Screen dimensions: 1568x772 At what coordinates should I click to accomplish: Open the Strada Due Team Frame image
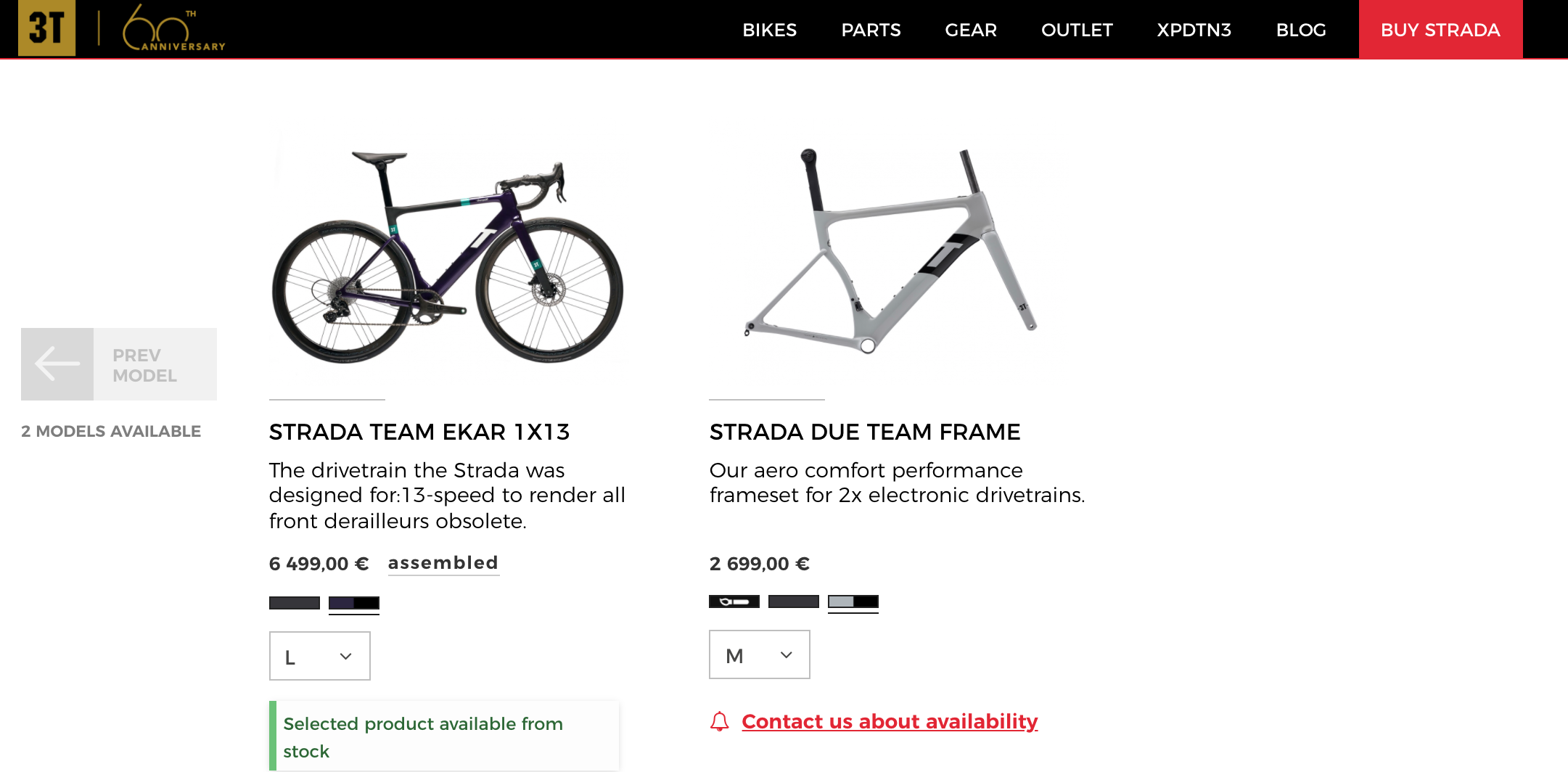[x=889, y=250]
